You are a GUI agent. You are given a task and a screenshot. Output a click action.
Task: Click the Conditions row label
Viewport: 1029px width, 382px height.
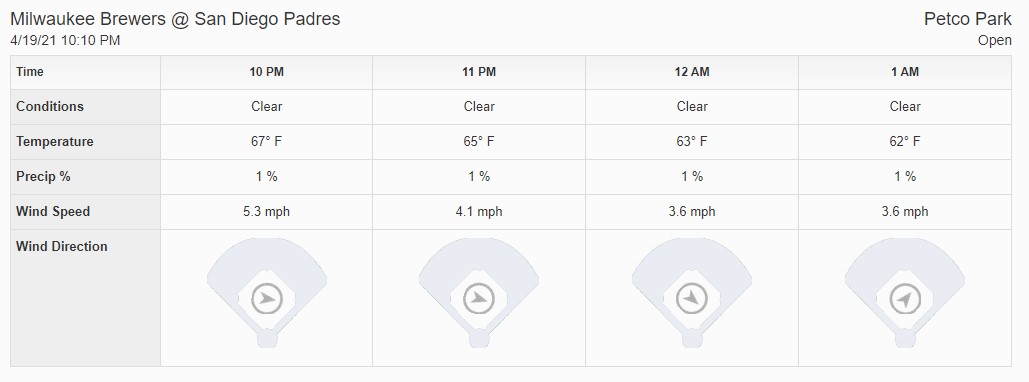coord(50,106)
